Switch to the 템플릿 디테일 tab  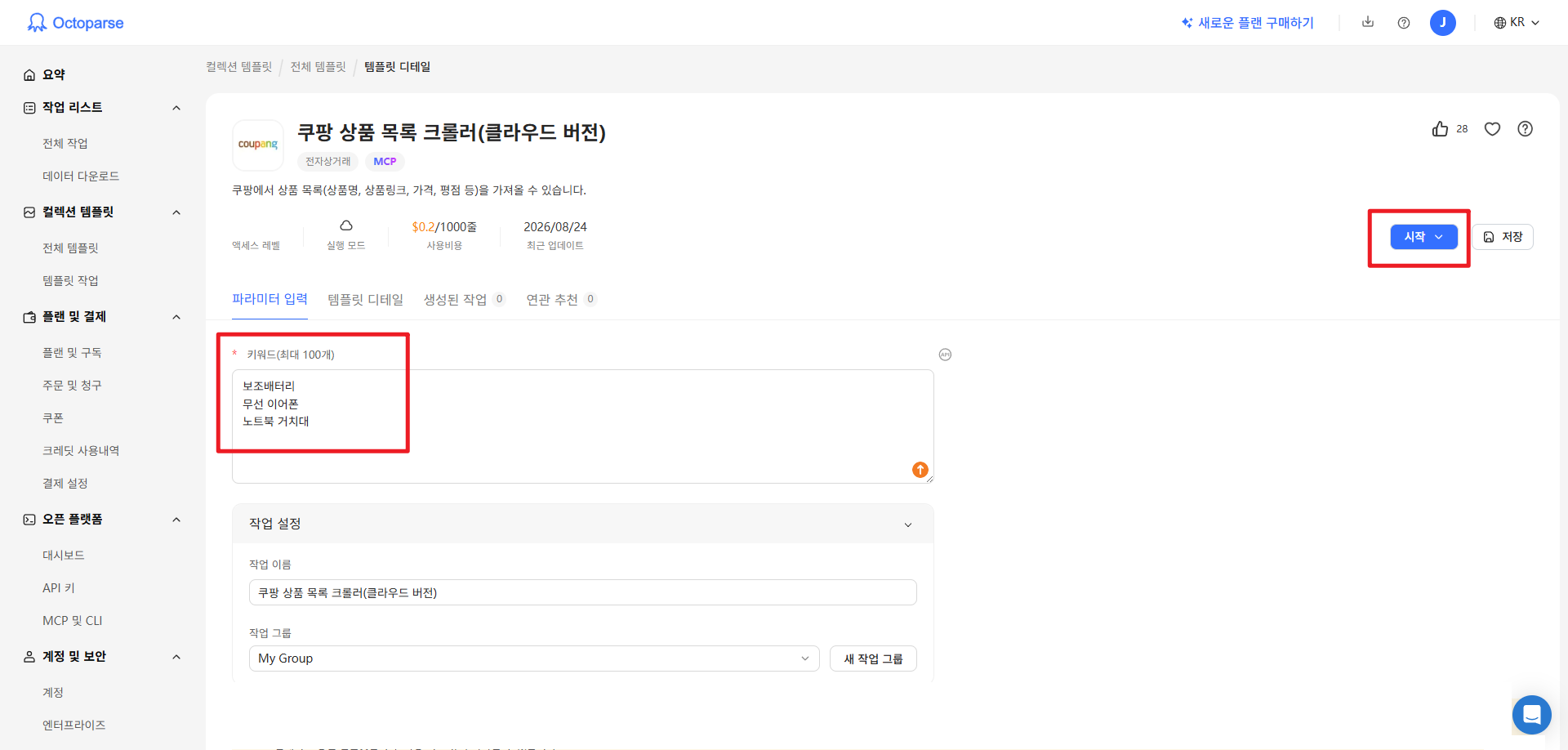coord(366,300)
